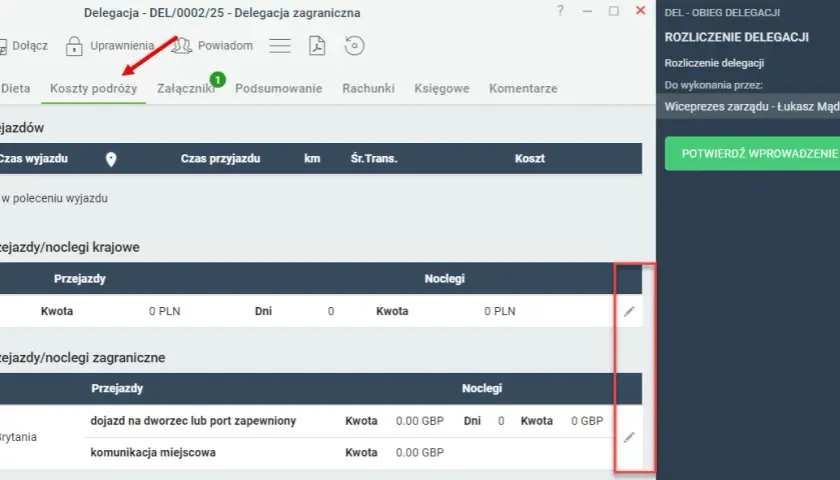Open Uprawnienia padlock icon

click(74, 46)
